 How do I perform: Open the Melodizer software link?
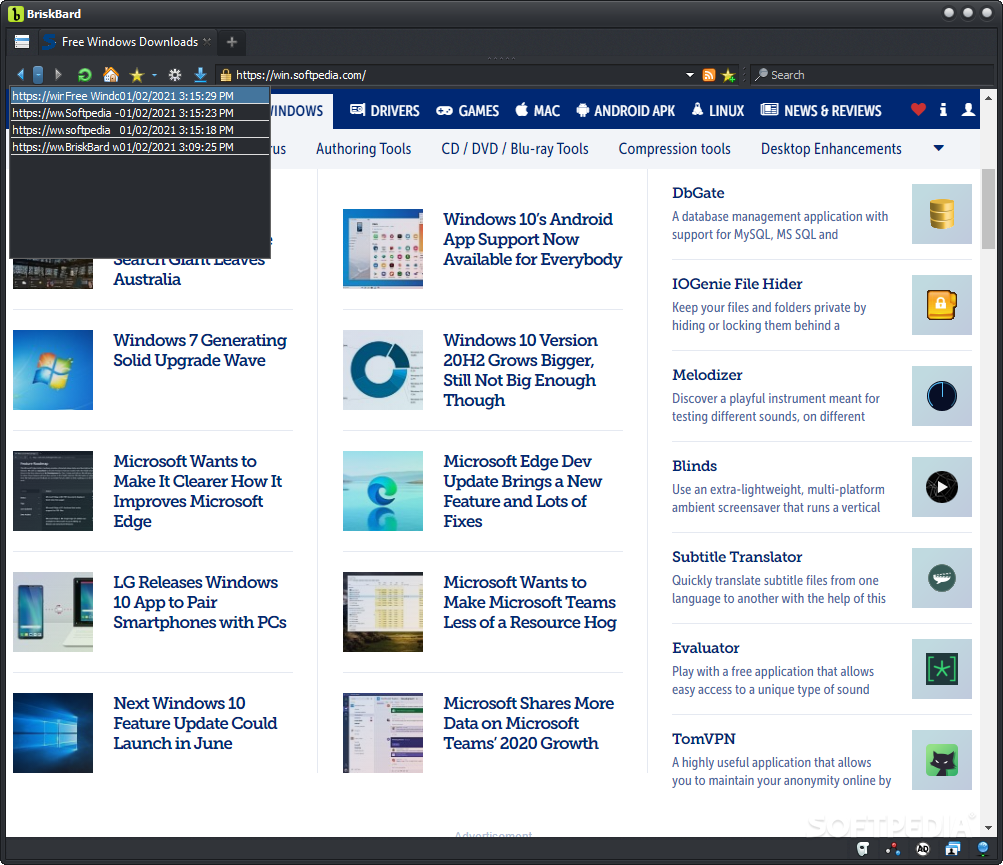[x=707, y=374]
